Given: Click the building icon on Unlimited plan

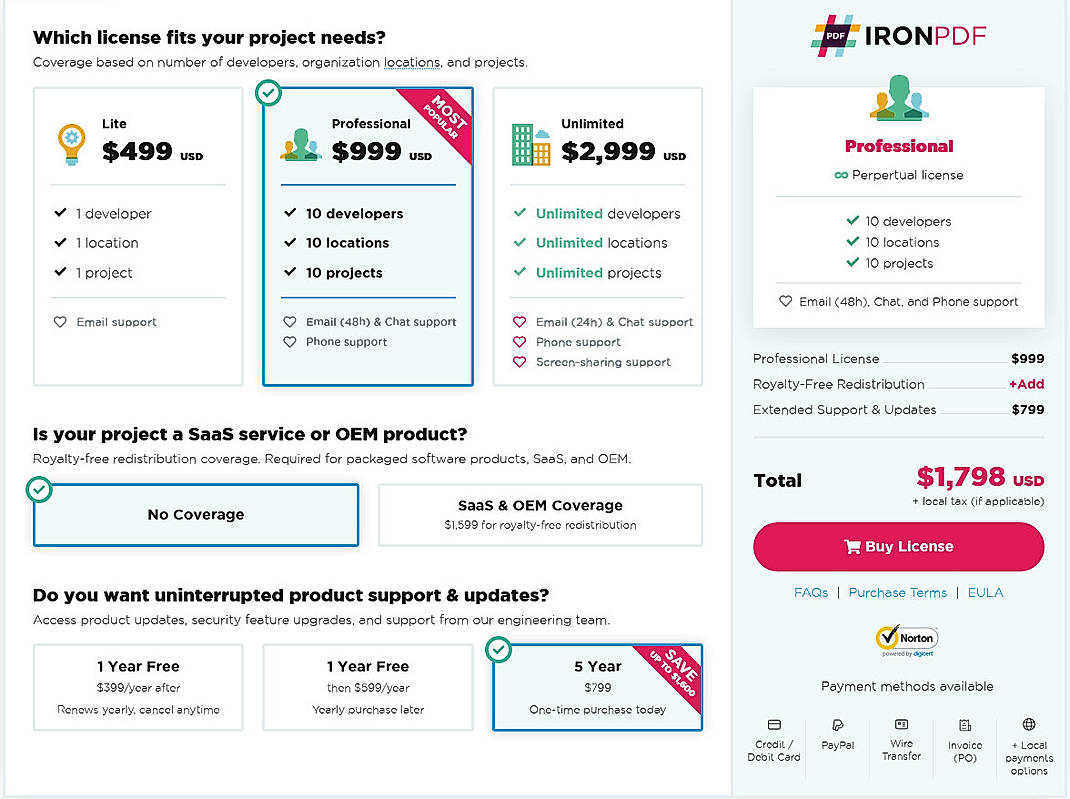Looking at the screenshot, I should point(530,143).
